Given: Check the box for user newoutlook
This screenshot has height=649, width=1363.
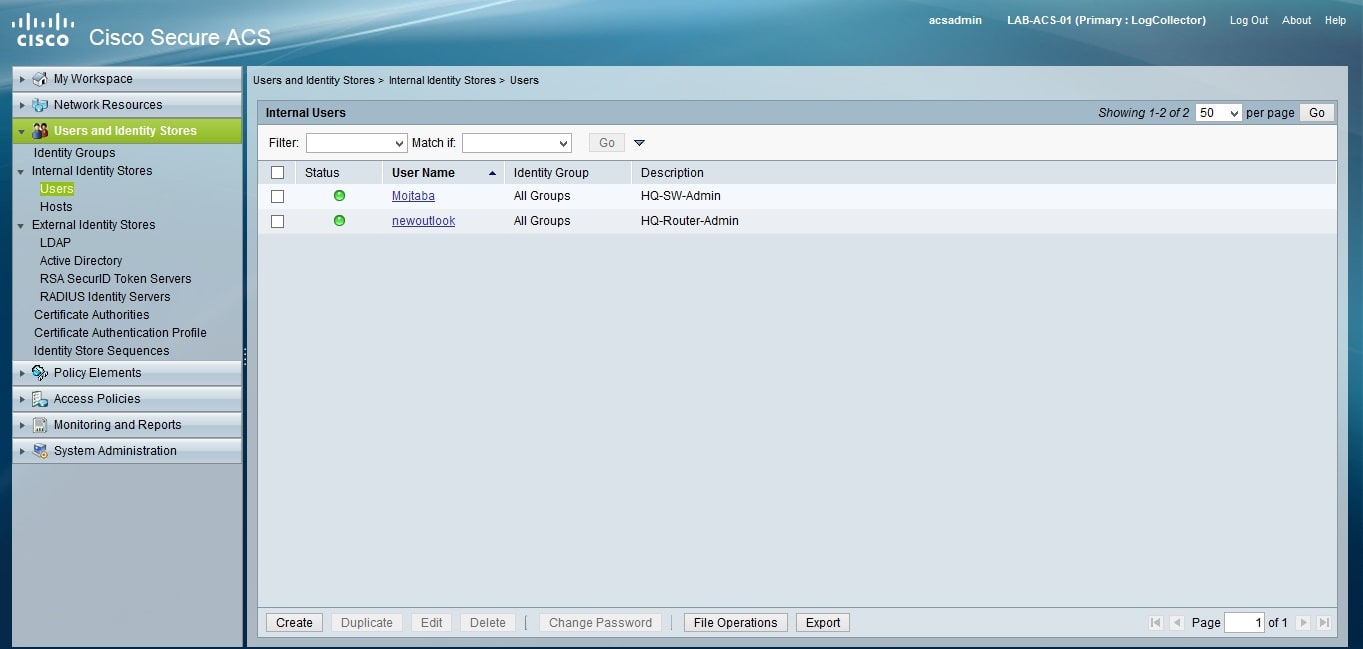Looking at the screenshot, I should point(278,221).
